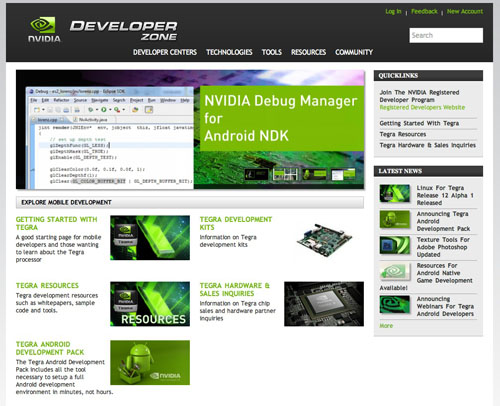This screenshot has width=500, height=406.
Task: Click the Texture Tools Photoshop news icon
Action: (395, 245)
